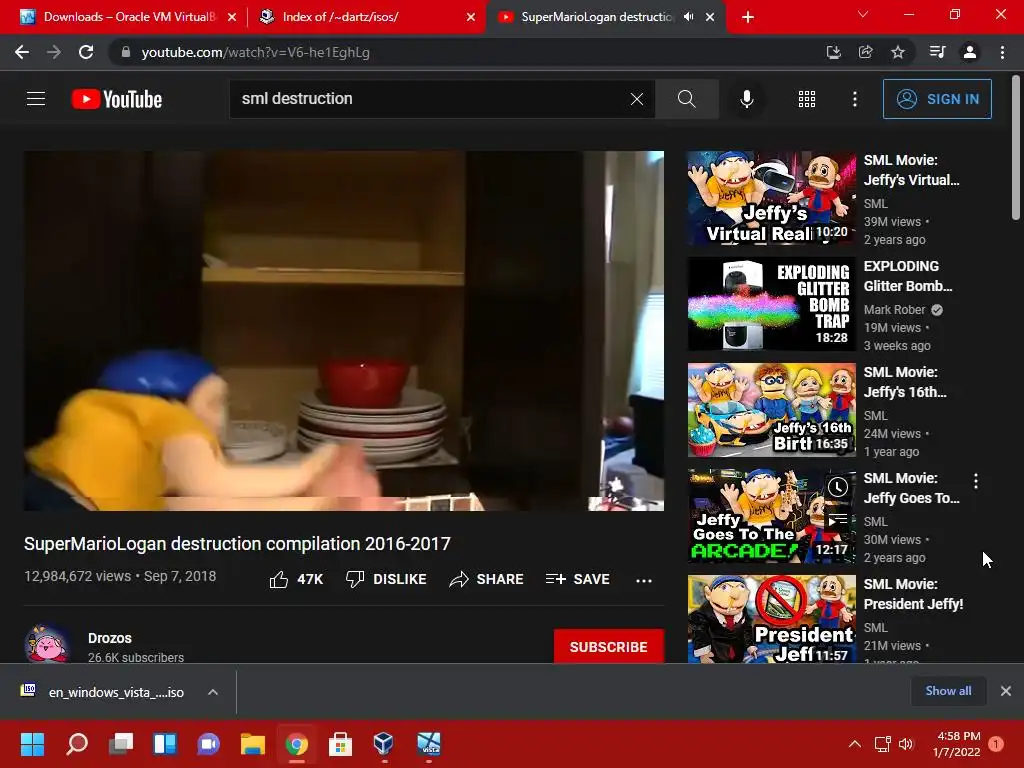This screenshot has width=1024, height=768.
Task: Open Widgets from the taskbar
Action: (x=165, y=744)
